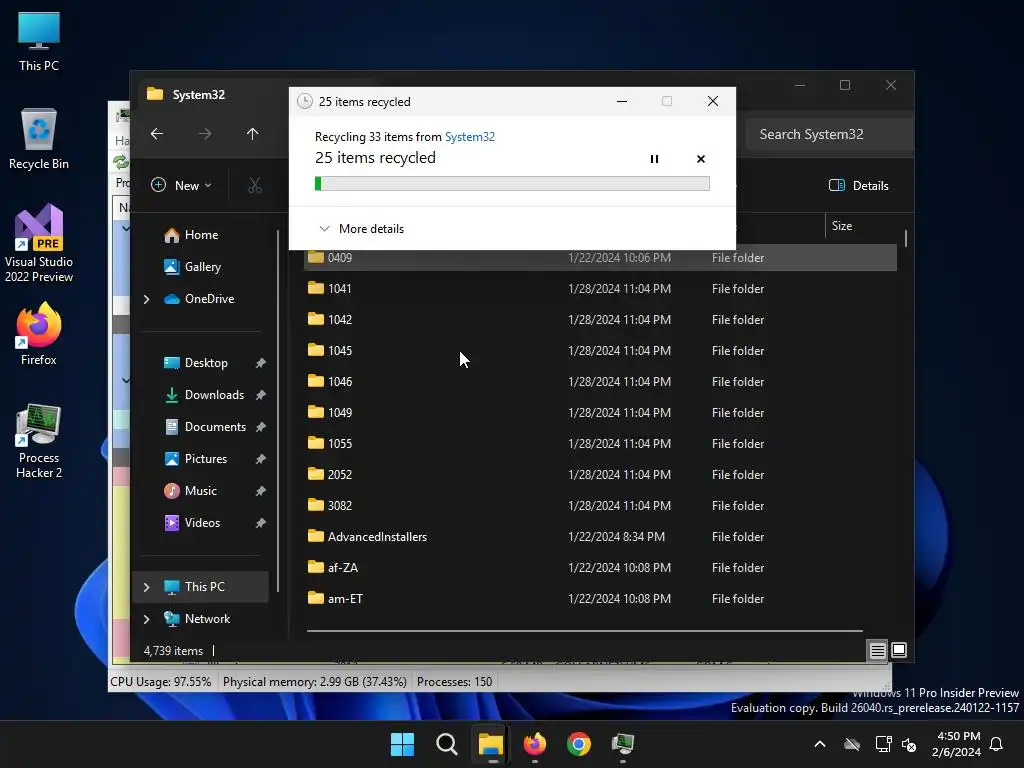Screen dimensions: 1024x768
Task: Expand This PC tree node
Action: 146,587
